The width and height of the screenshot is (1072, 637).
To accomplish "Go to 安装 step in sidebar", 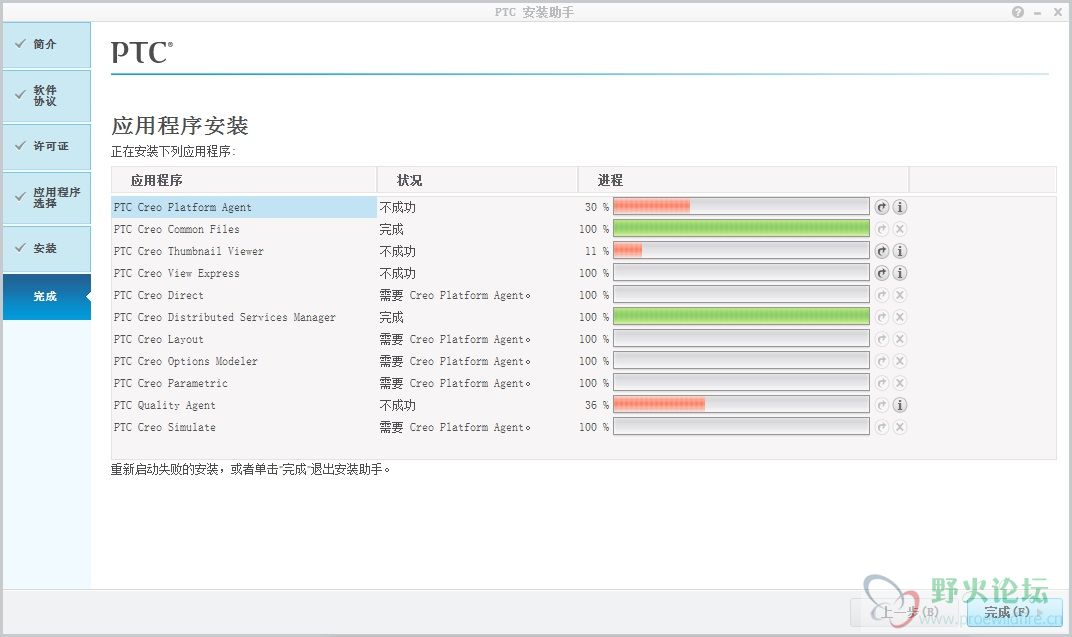I will pyautogui.click(x=46, y=248).
